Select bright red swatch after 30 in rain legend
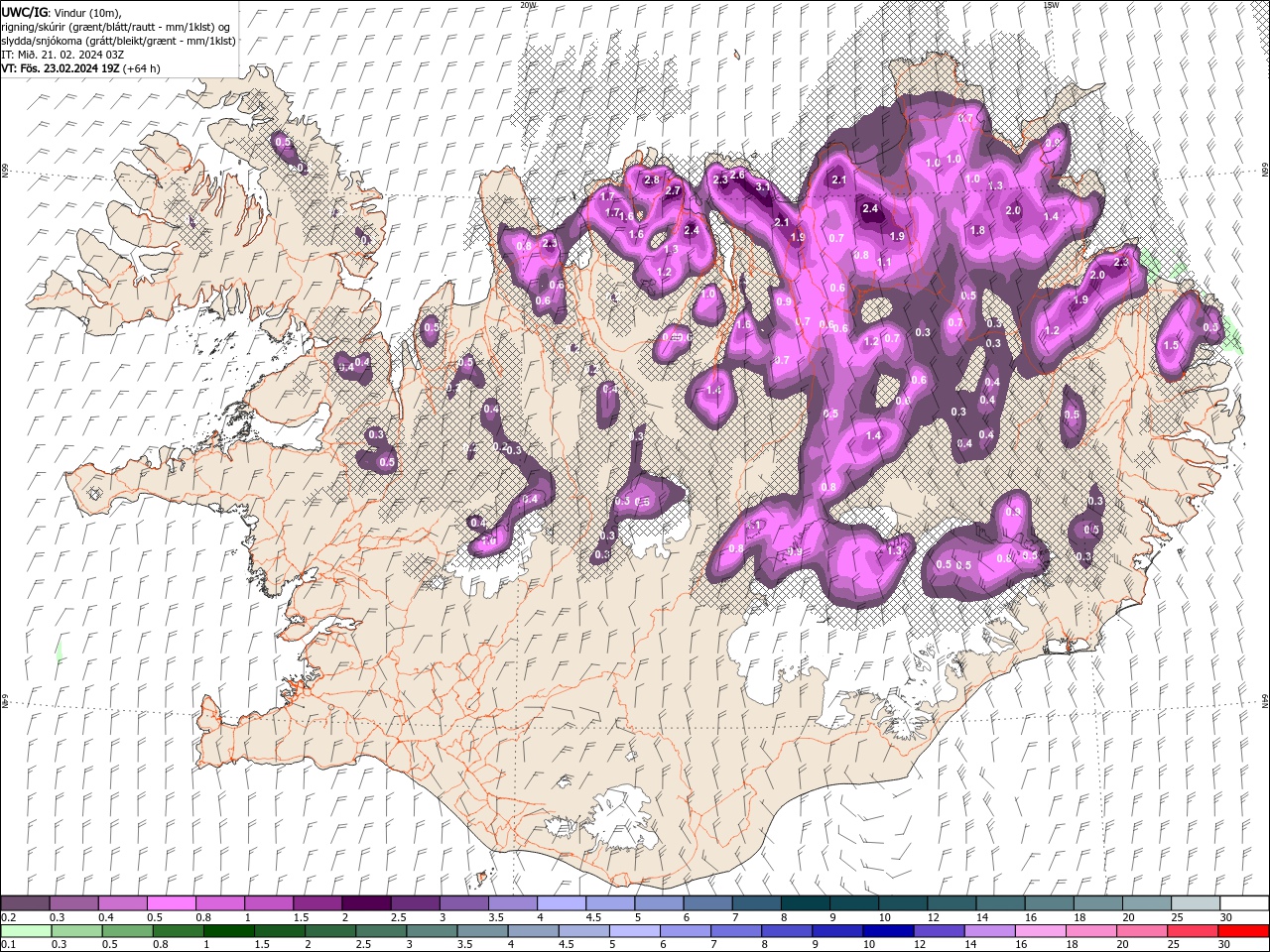 pos(1241,930)
